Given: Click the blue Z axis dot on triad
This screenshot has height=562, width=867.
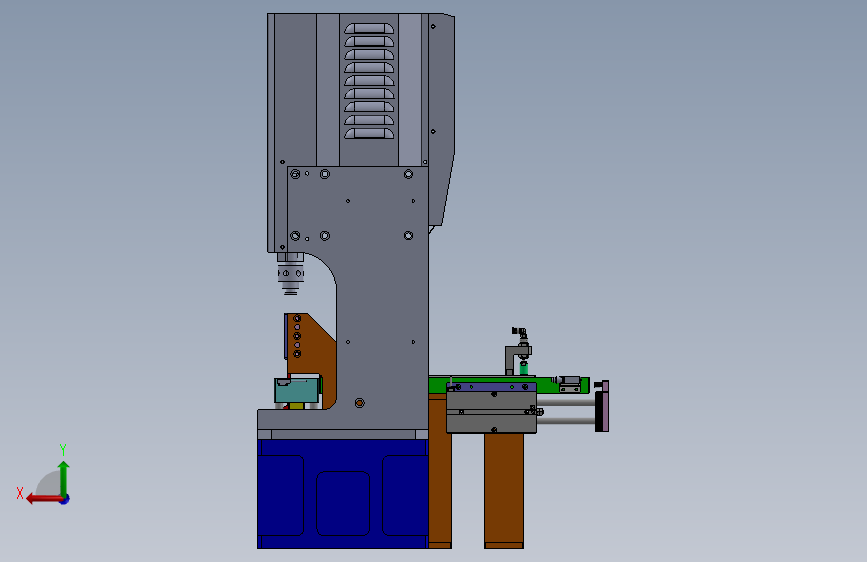Looking at the screenshot, I should tap(65, 499).
